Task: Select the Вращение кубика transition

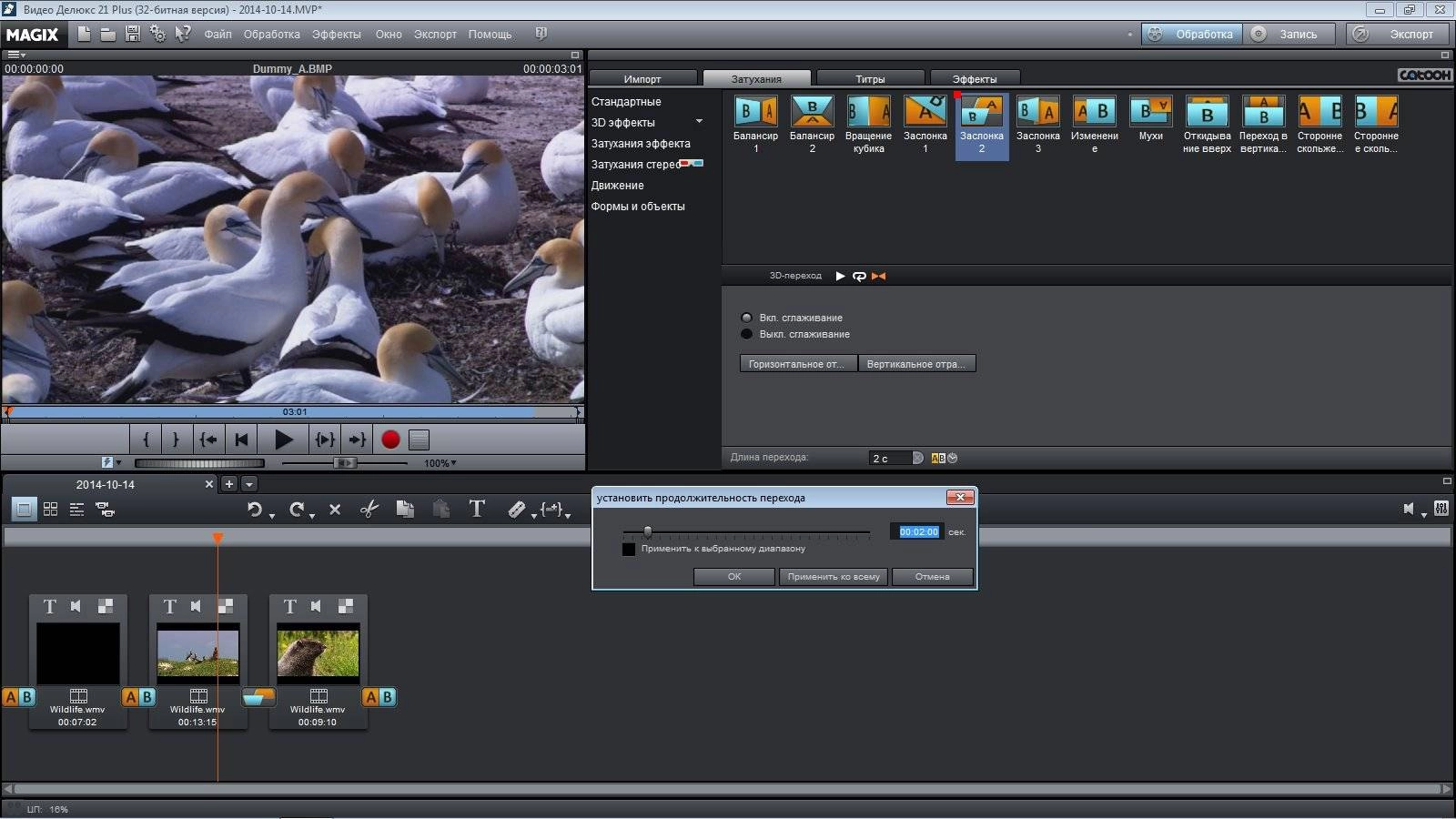Action: [868, 125]
